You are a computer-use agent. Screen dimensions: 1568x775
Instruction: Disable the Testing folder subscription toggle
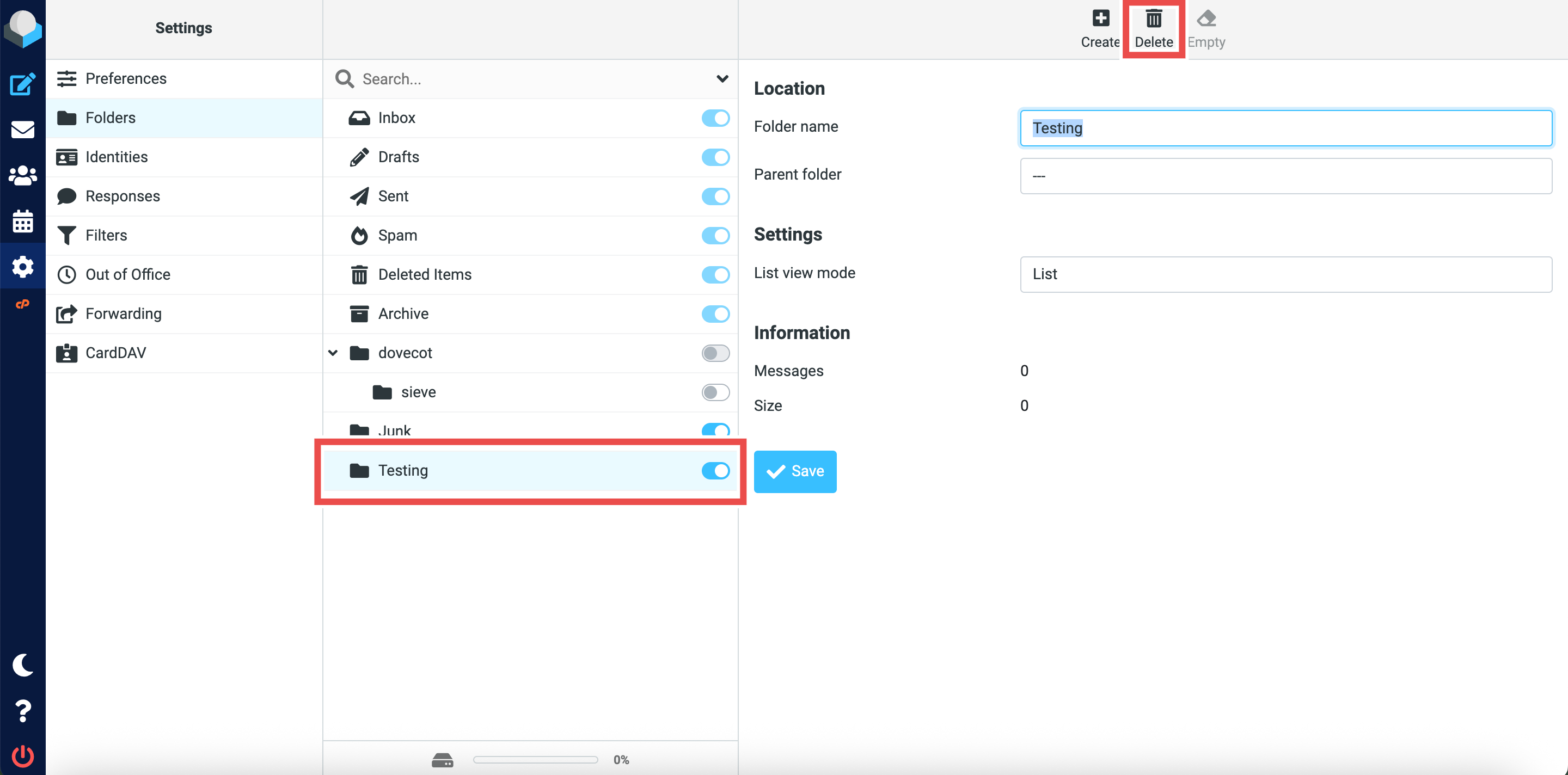(715, 470)
